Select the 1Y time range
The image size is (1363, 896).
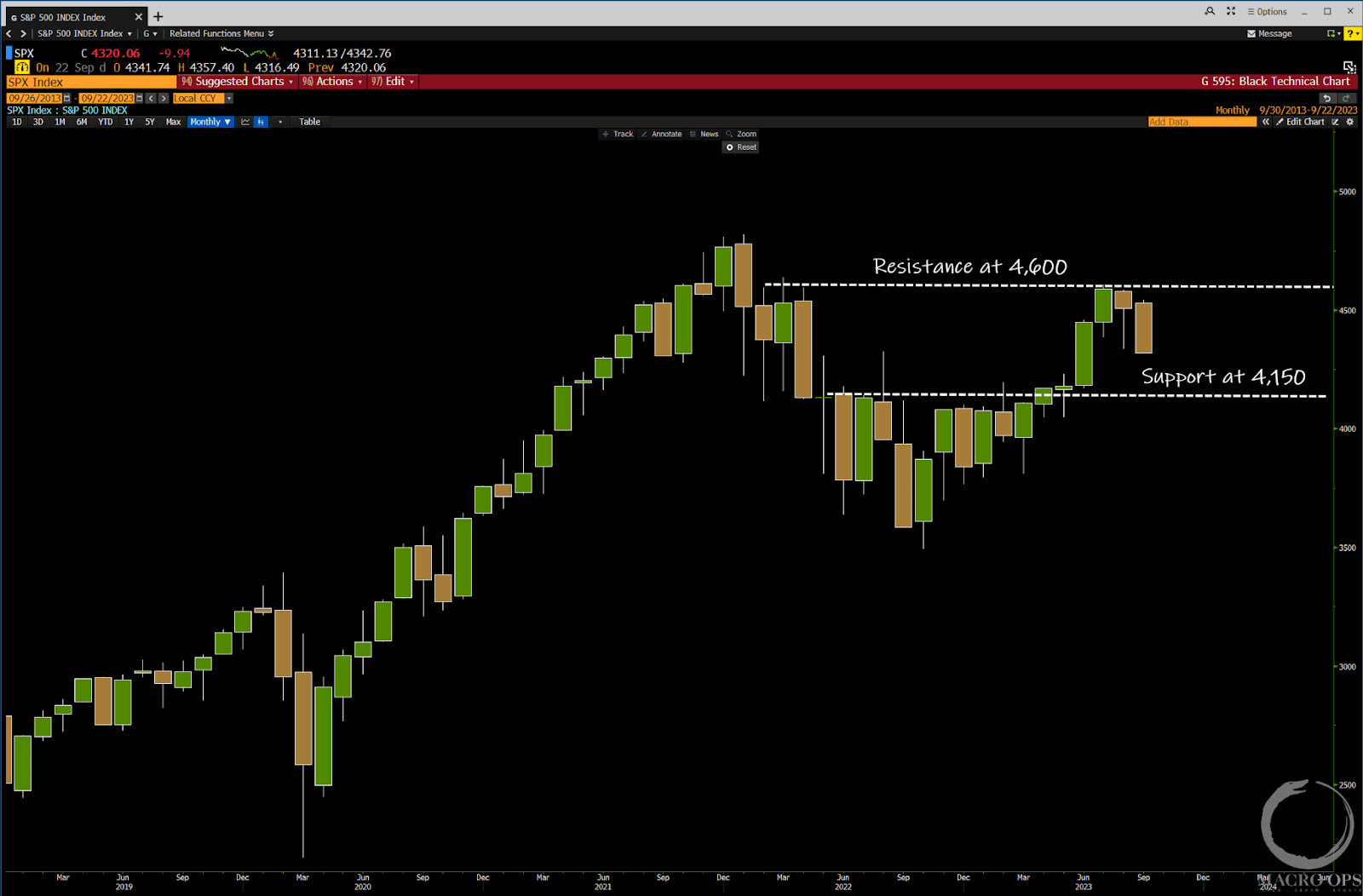tap(129, 122)
